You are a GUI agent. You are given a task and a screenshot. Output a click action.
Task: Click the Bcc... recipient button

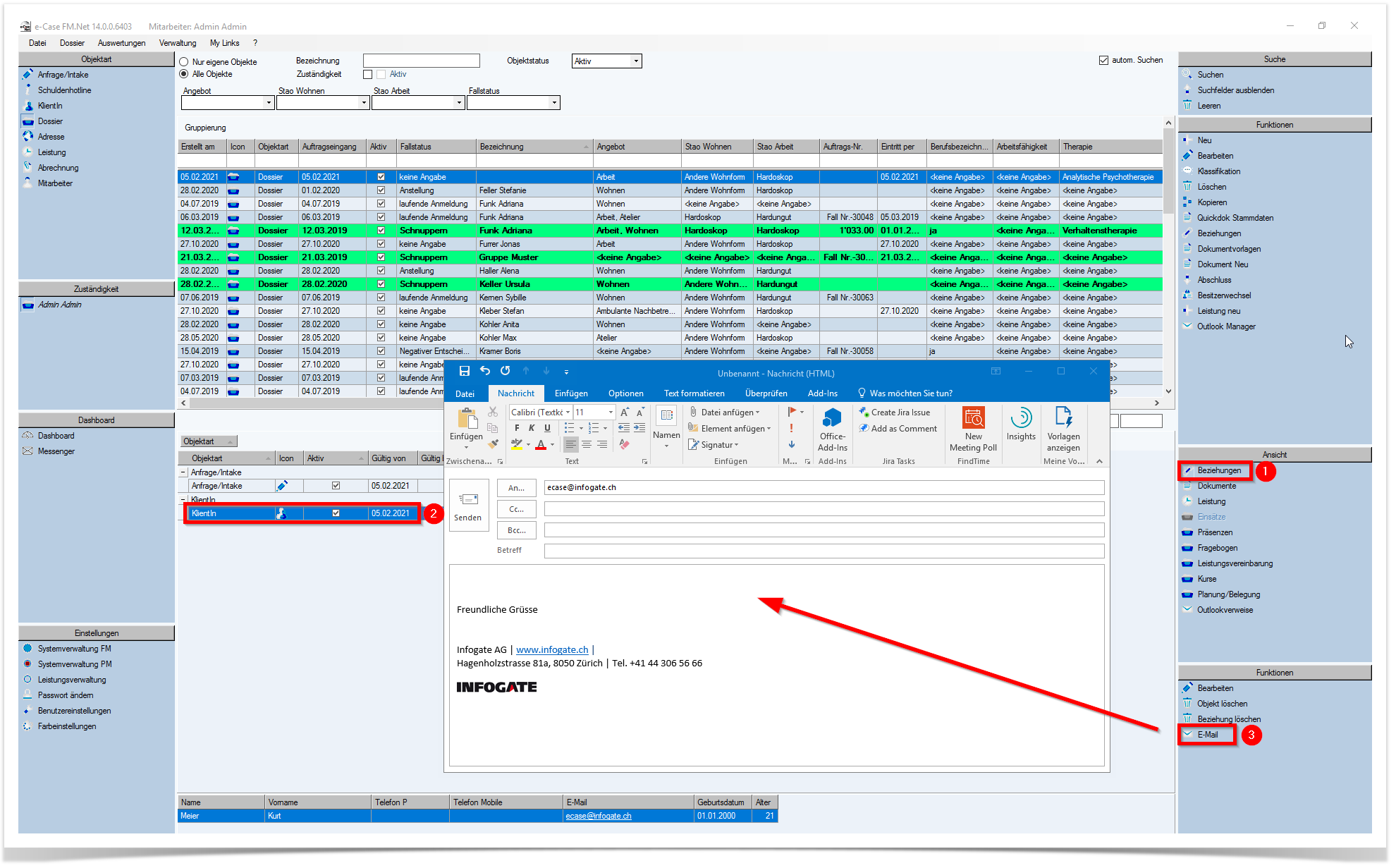[516, 530]
